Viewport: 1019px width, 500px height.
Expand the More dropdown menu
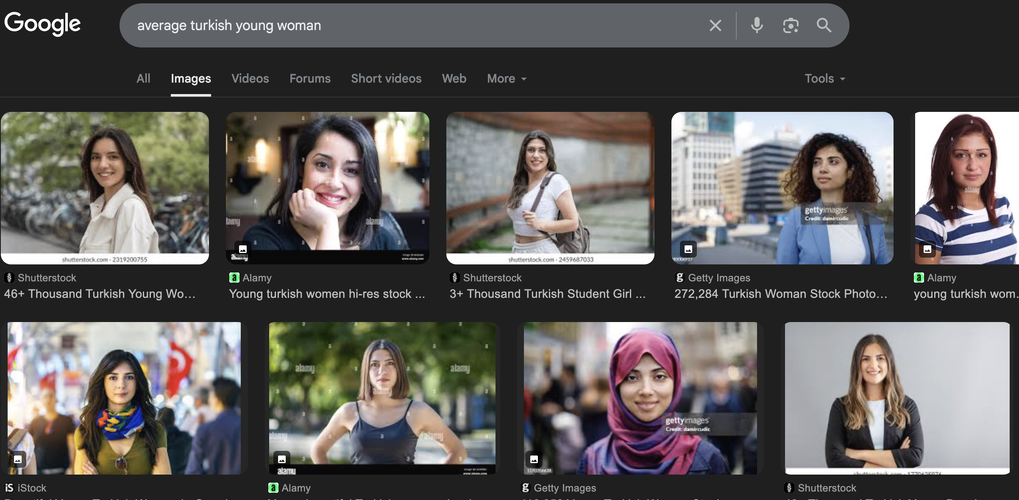point(506,78)
